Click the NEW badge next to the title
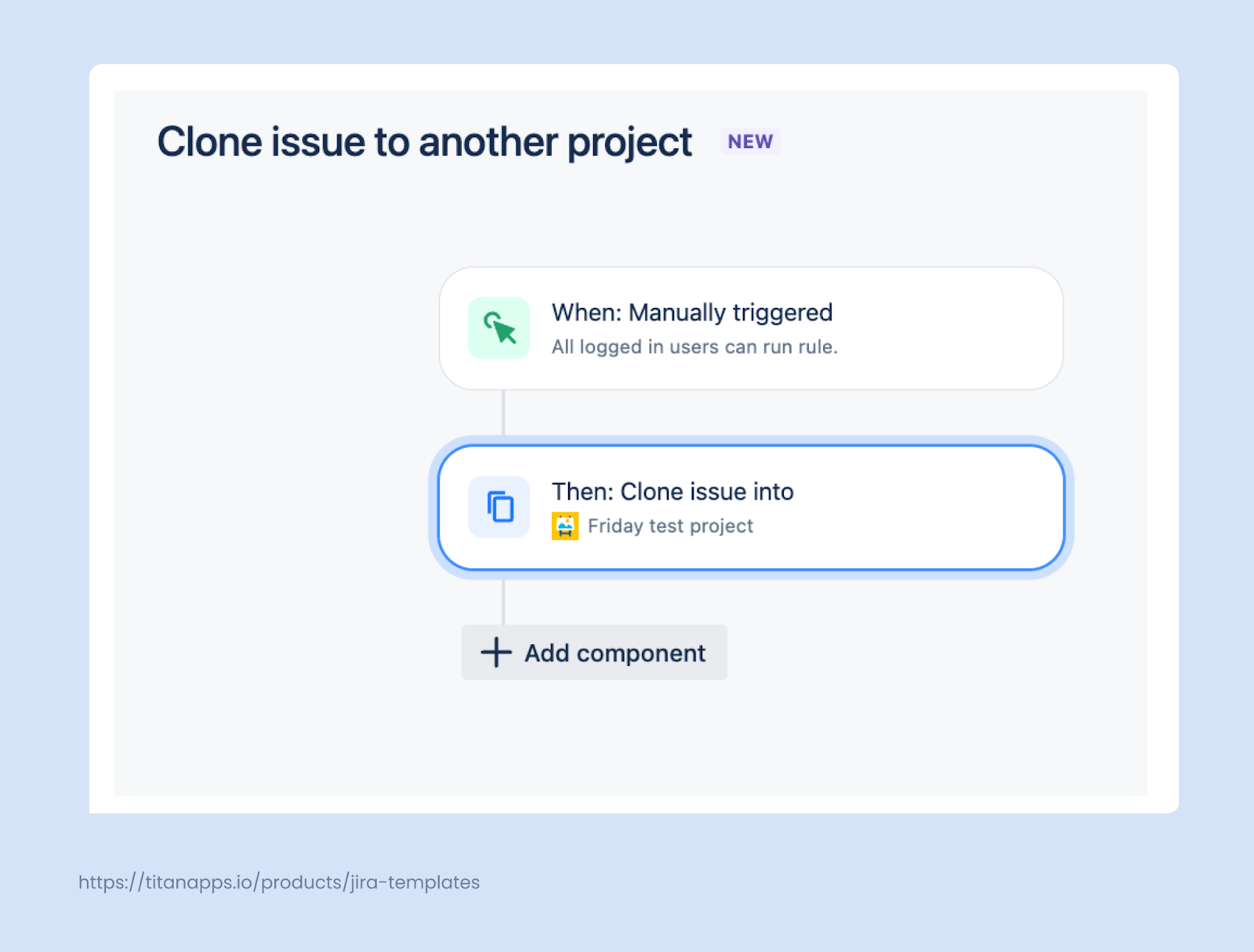Viewport: 1254px width, 952px height. [749, 142]
